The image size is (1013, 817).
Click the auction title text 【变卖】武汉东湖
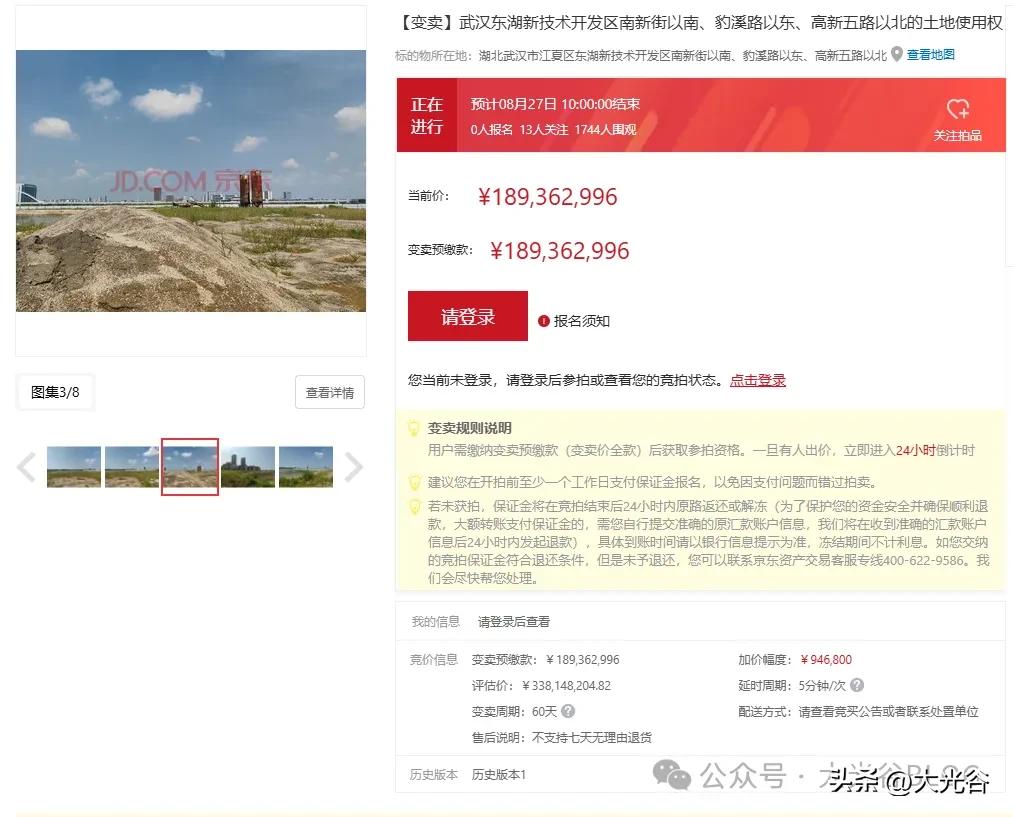tap(699, 23)
